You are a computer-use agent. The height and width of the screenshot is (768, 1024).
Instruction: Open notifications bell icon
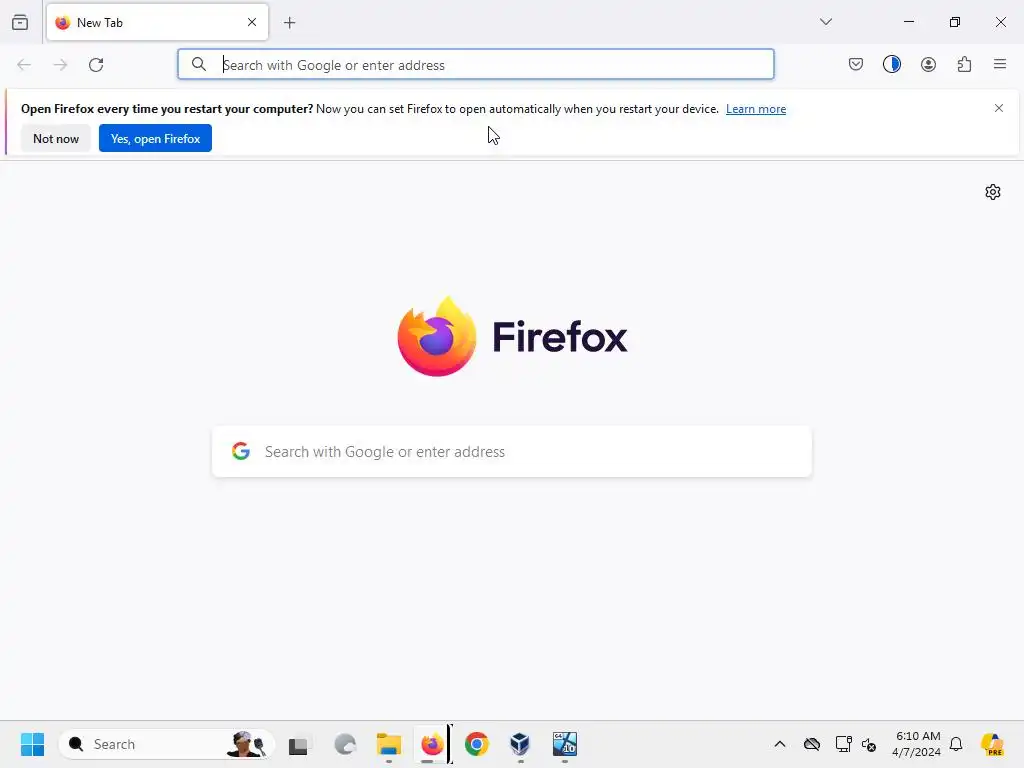[956, 744]
